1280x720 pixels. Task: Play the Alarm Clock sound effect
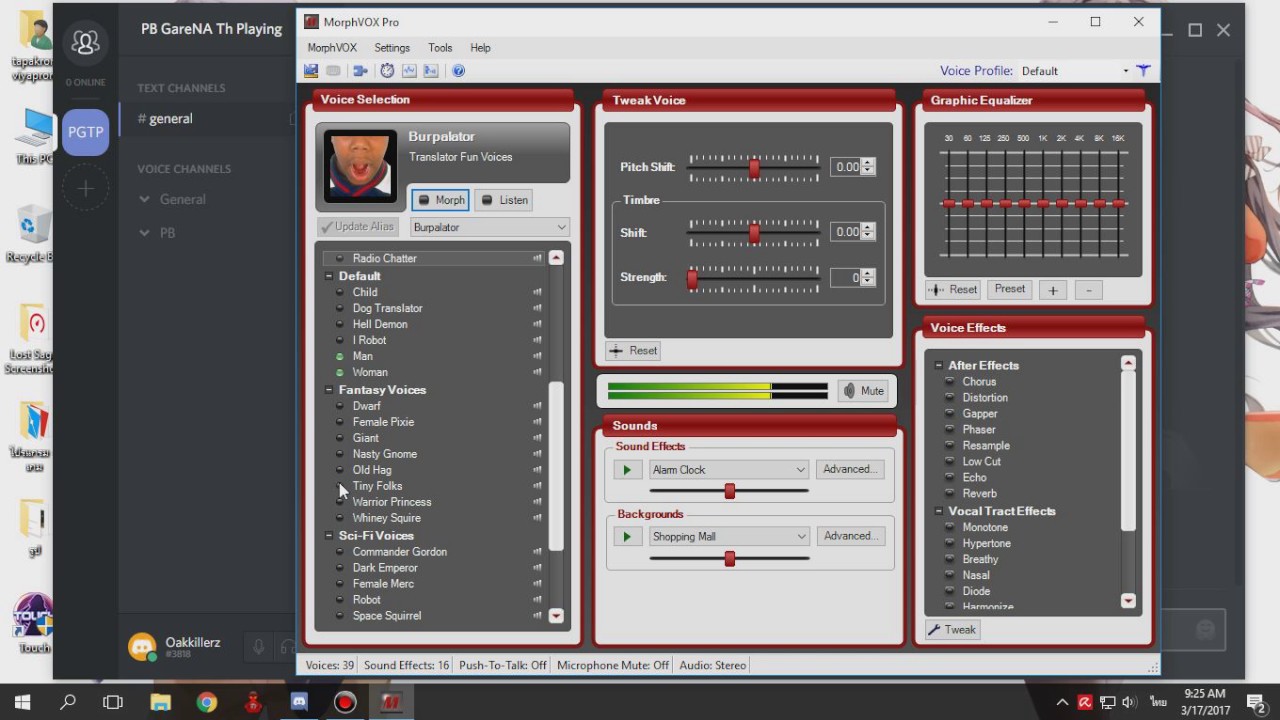point(627,470)
